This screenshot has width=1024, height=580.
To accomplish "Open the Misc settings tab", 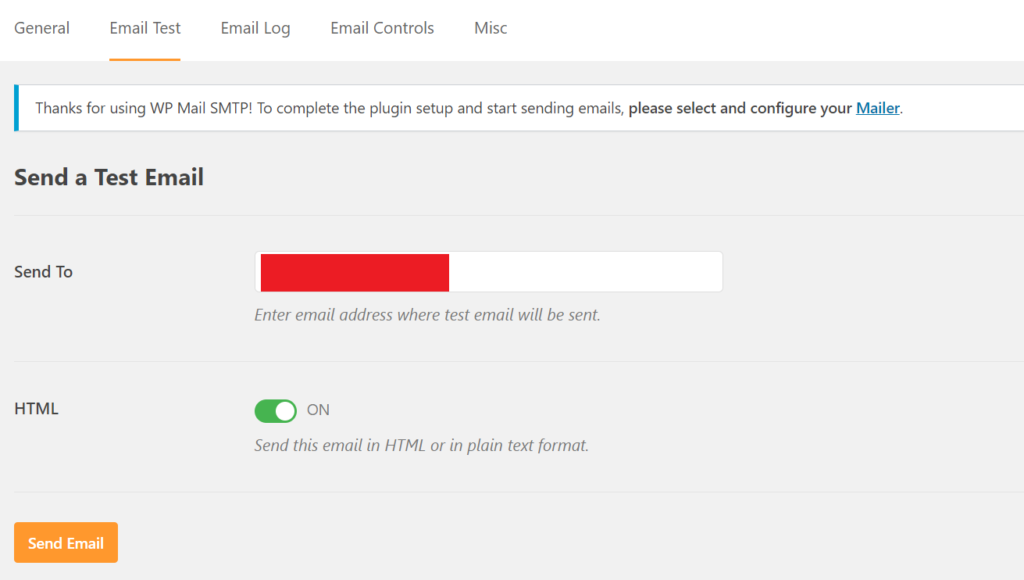I will tap(490, 28).
